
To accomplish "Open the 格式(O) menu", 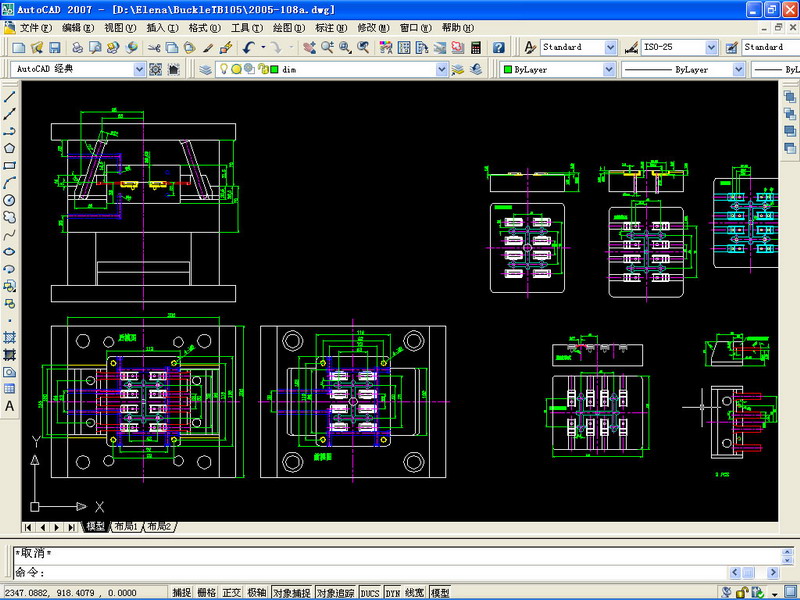I will coord(204,27).
